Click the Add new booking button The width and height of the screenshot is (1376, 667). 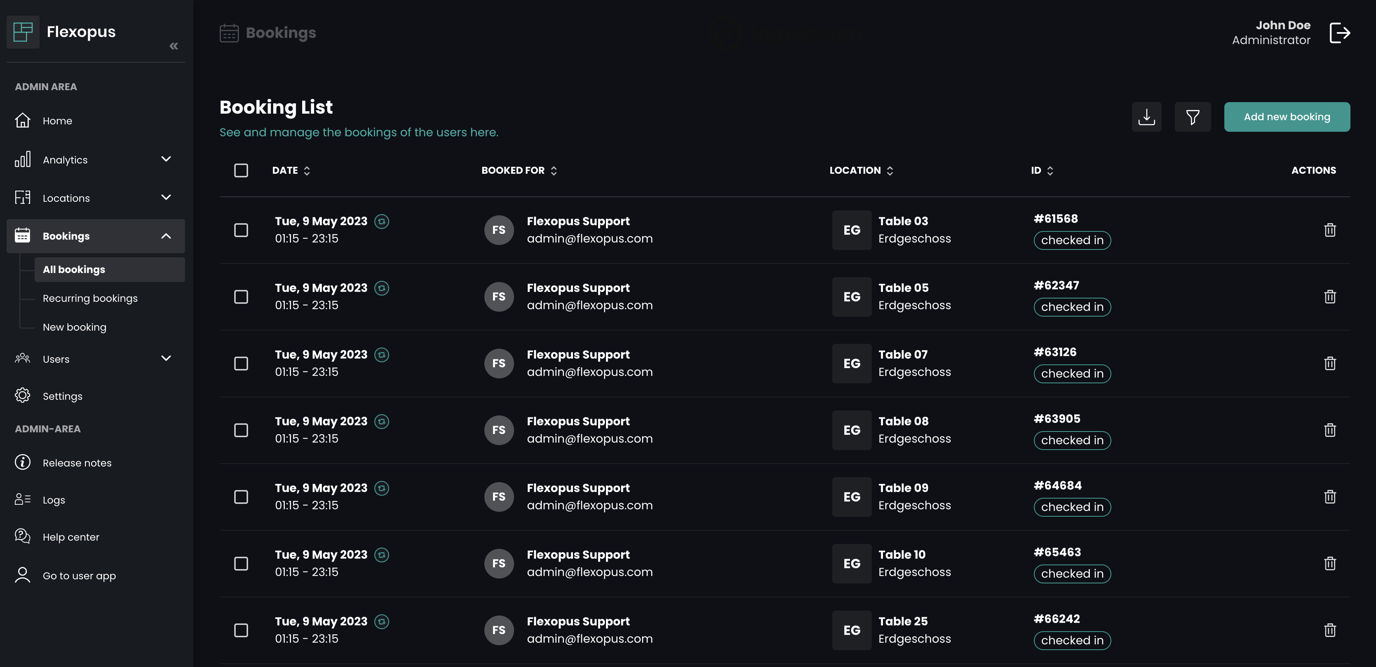[1286, 117]
